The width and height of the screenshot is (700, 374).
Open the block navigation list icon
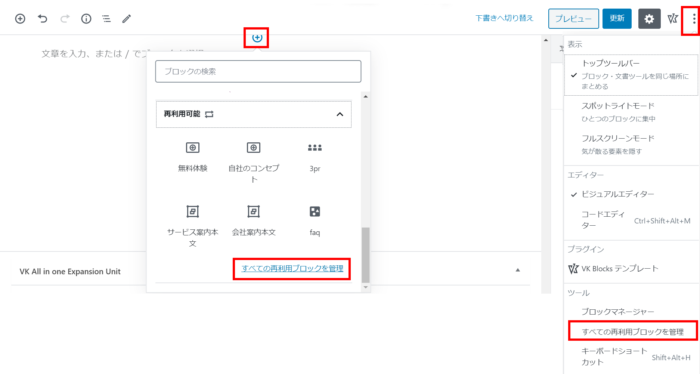pyautogui.click(x=106, y=19)
